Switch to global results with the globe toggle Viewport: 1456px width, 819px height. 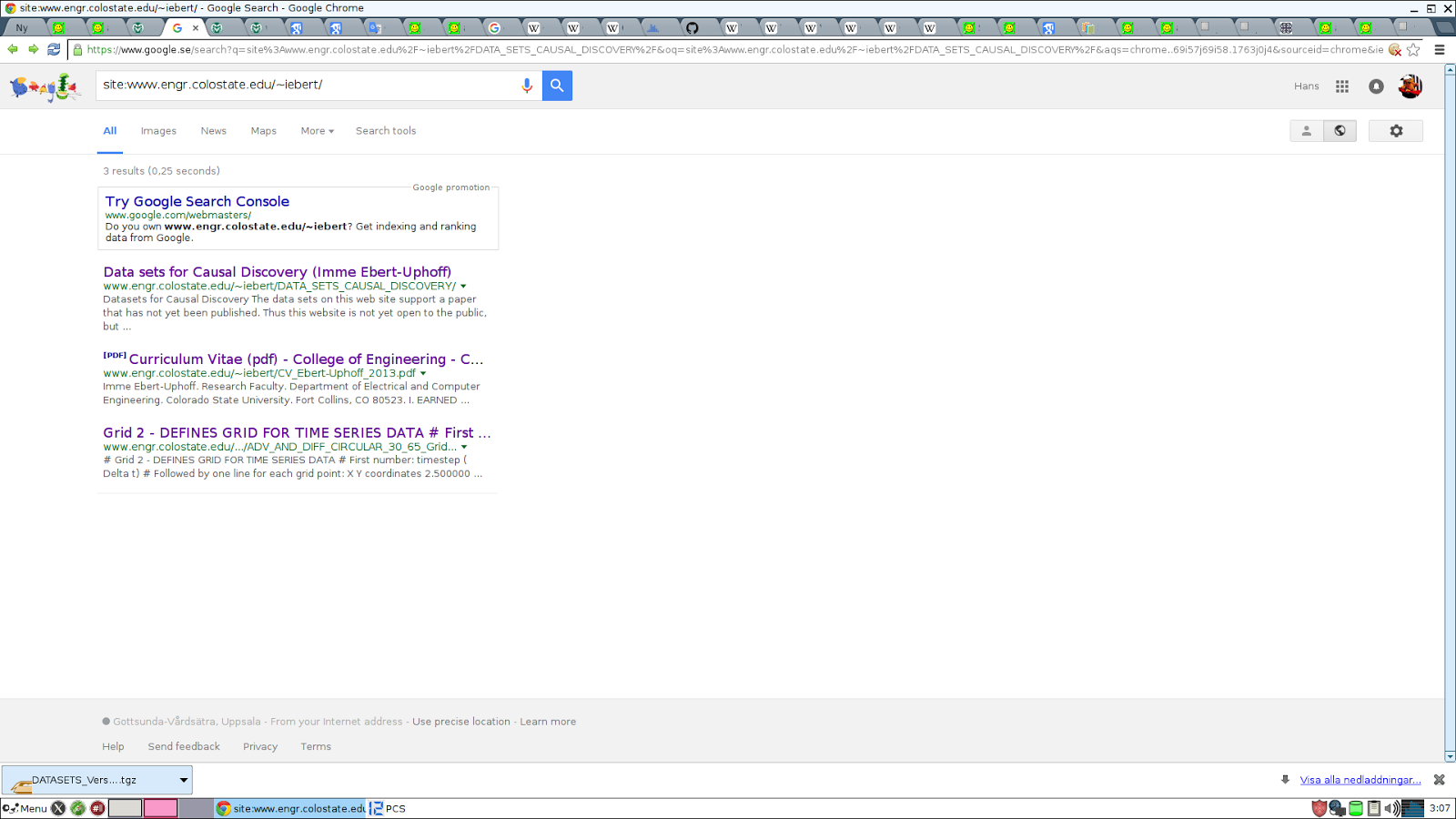click(1340, 131)
